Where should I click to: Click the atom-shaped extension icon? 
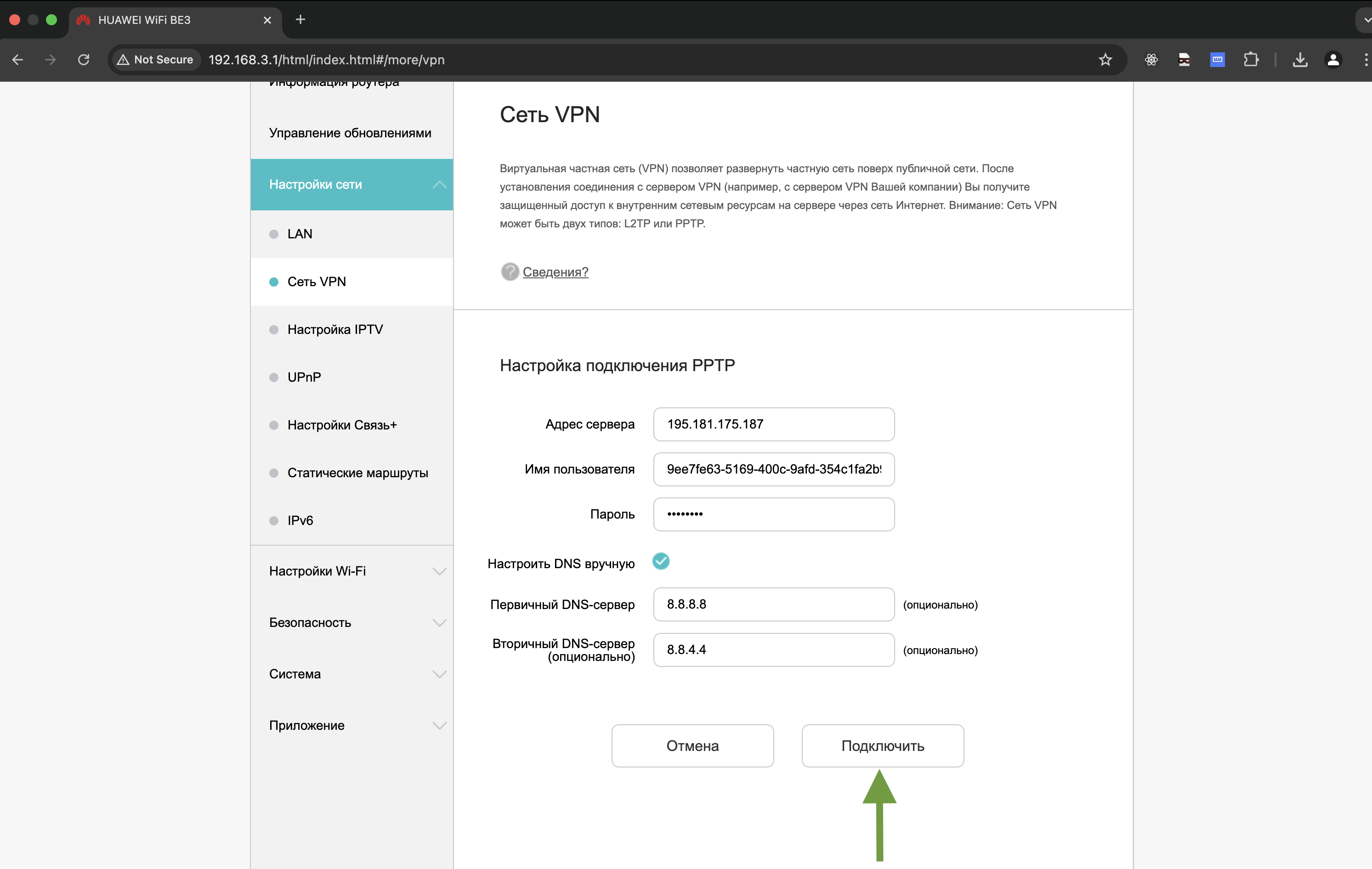click(x=1151, y=60)
